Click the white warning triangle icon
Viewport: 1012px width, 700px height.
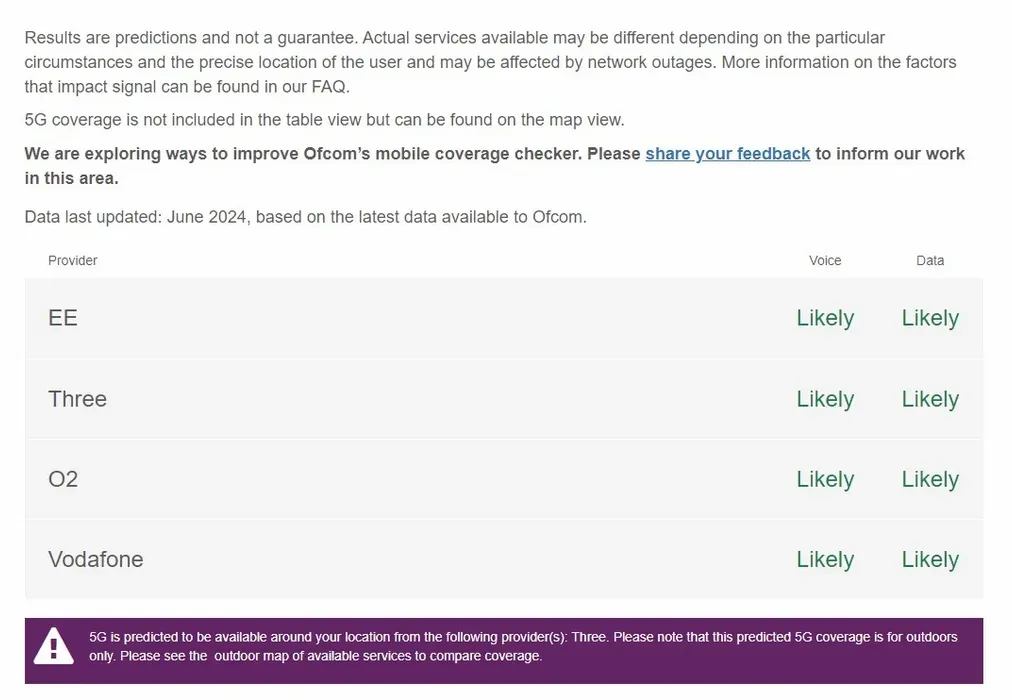(x=53, y=646)
